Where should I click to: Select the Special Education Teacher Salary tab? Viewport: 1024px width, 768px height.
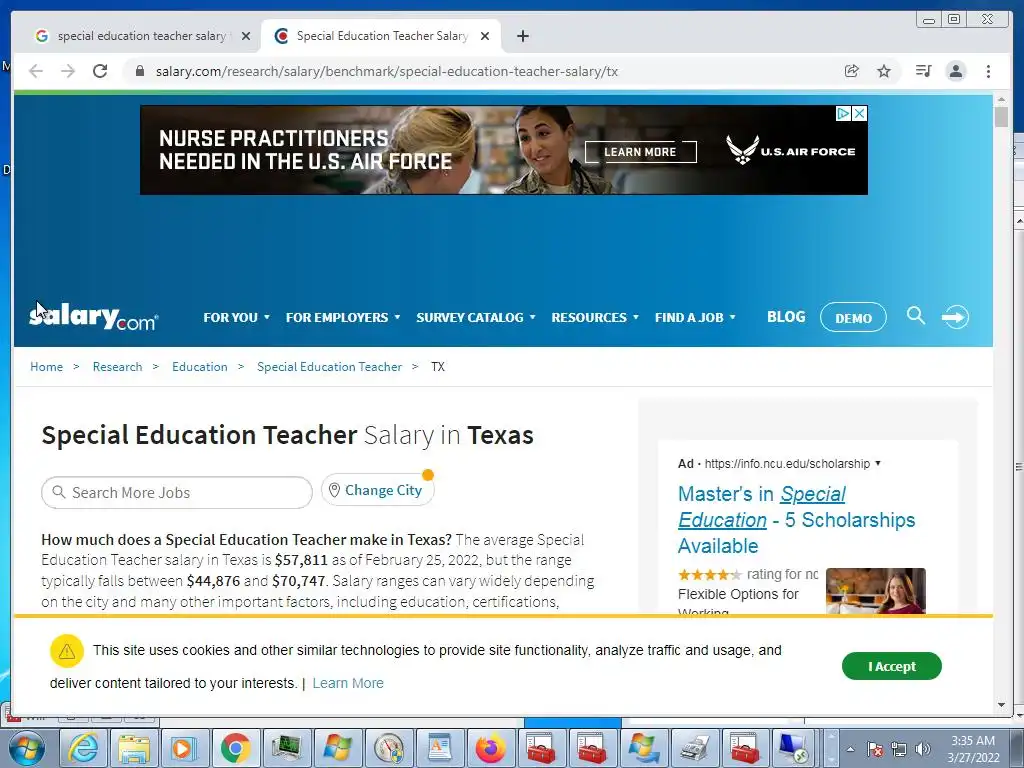click(x=381, y=36)
